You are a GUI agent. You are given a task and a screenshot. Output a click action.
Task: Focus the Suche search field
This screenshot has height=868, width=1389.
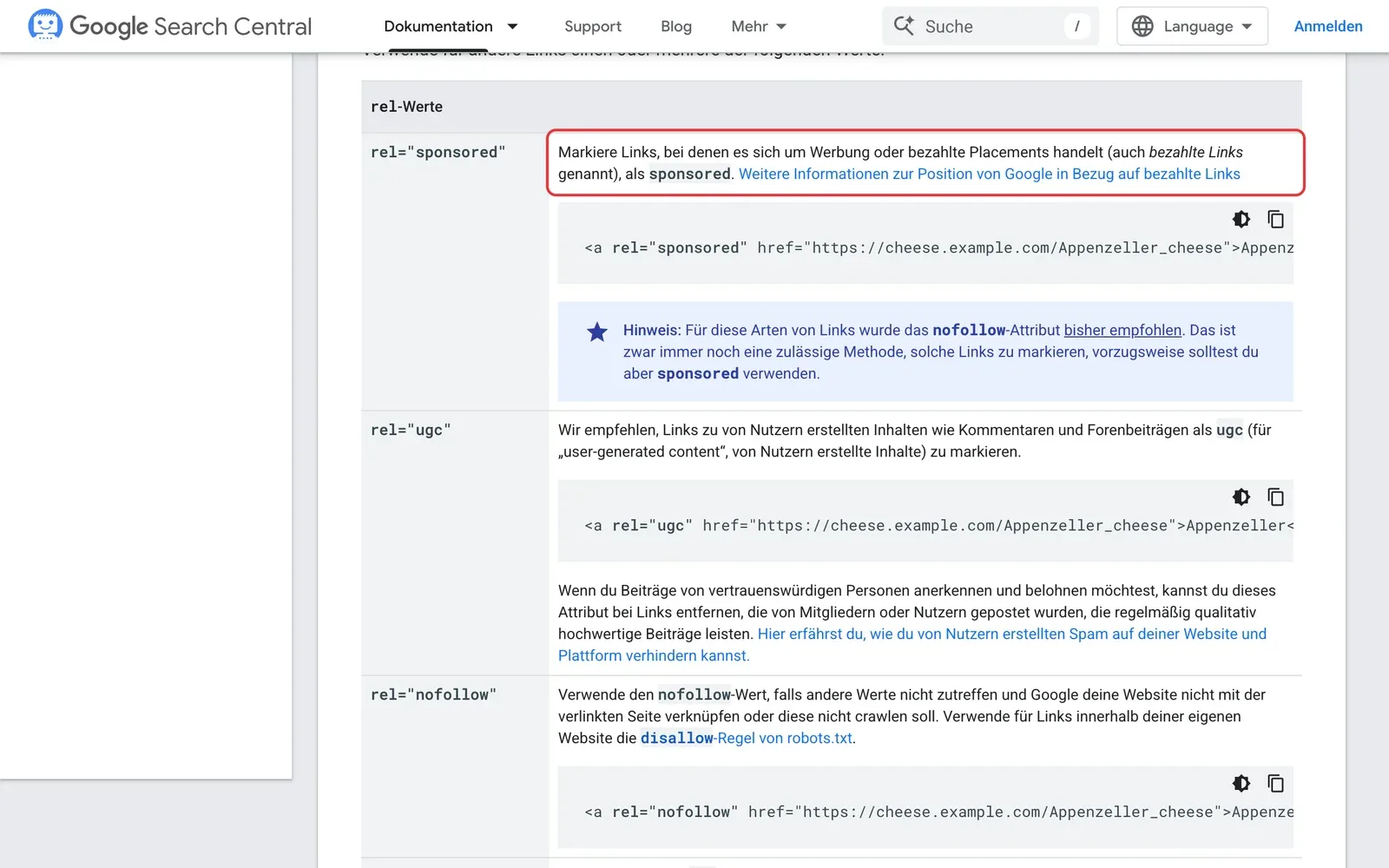tap(991, 26)
